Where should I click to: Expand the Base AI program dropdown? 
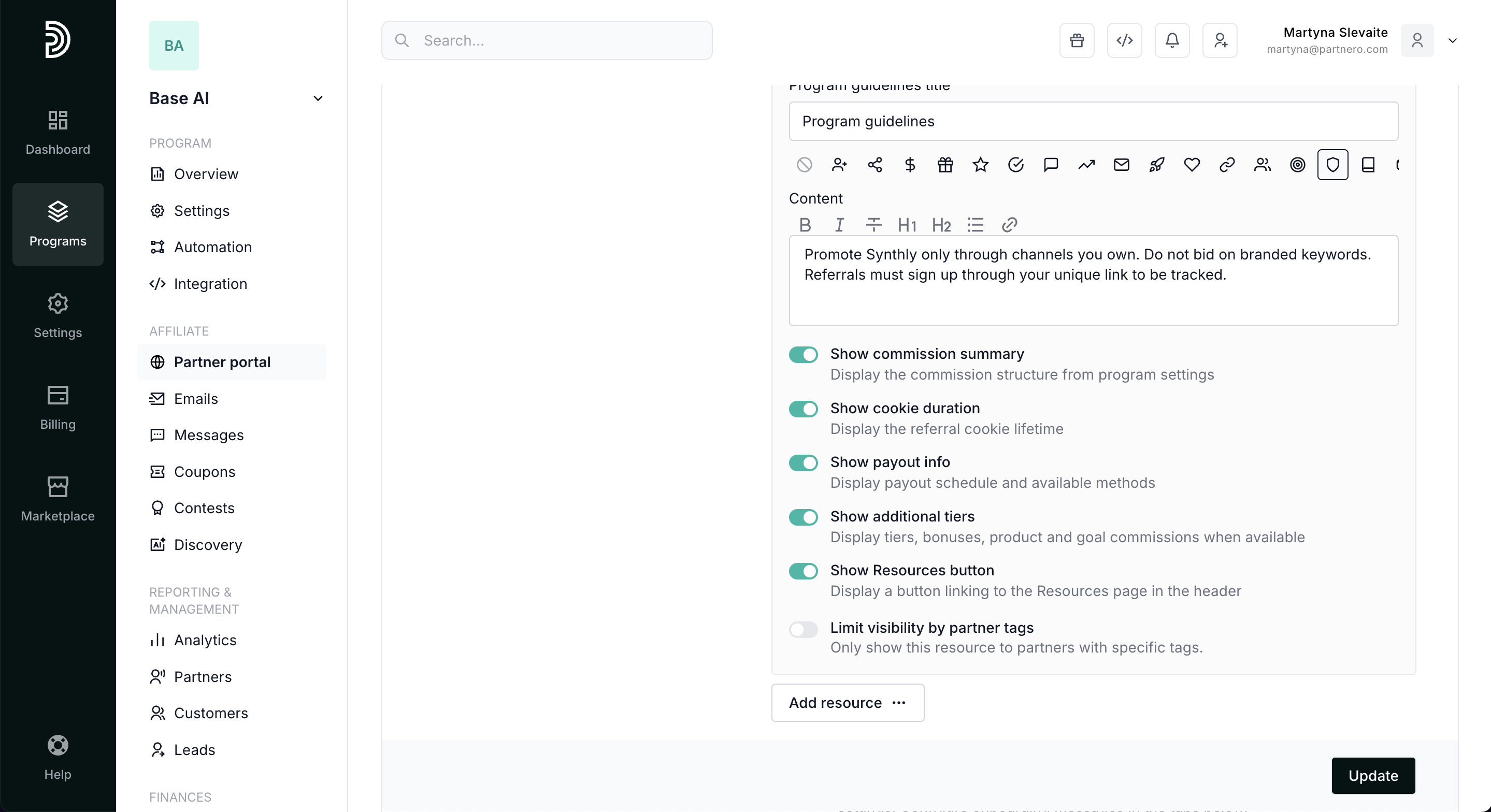(x=318, y=98)
